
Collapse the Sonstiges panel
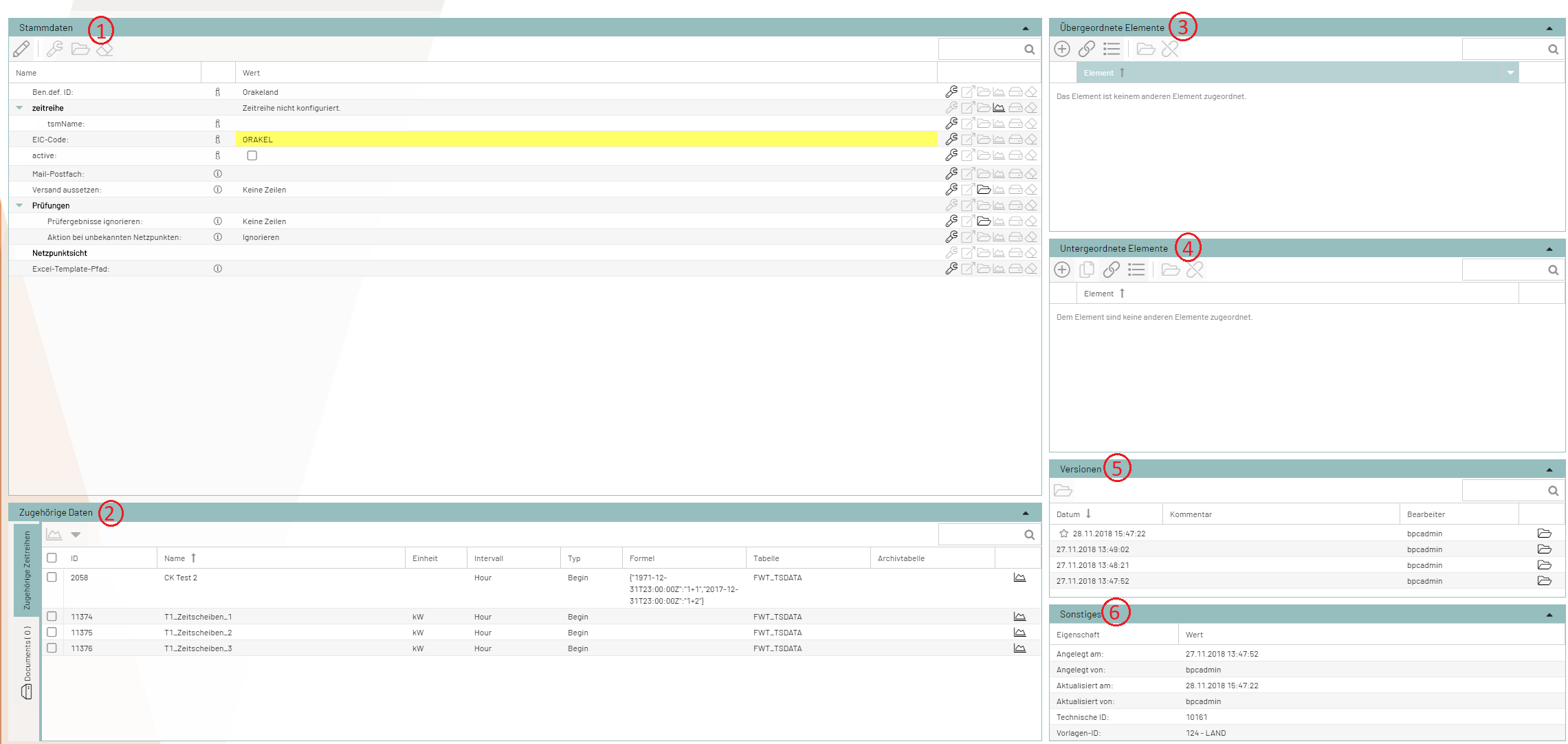coord(1549,615)
